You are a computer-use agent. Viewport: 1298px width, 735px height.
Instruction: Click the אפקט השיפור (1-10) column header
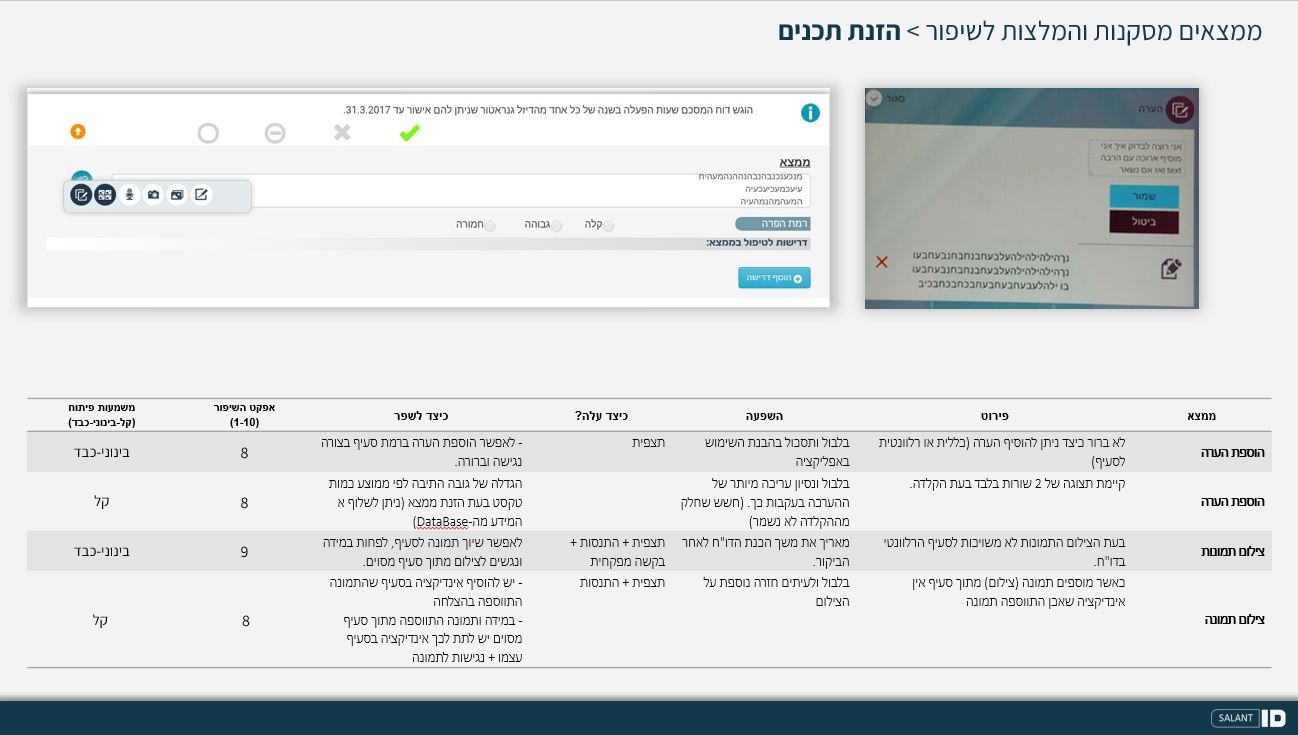click(x=245, y=415)
